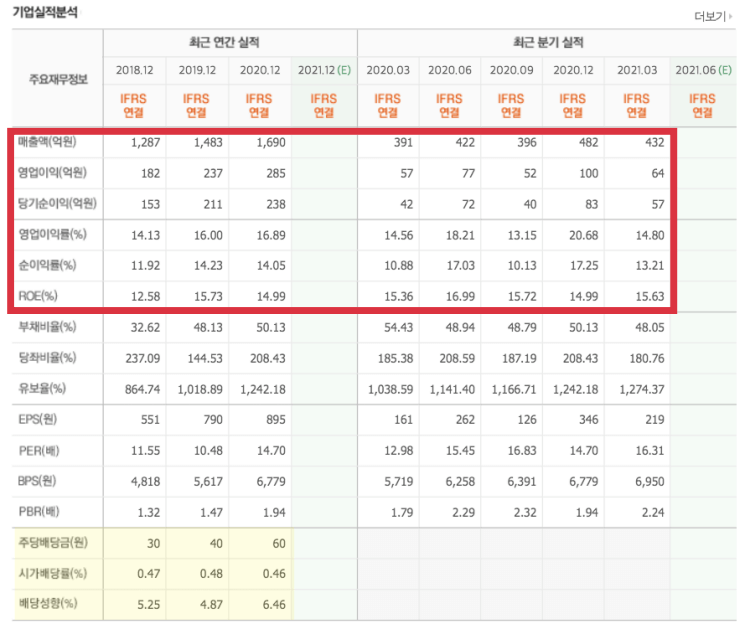Viewport: 750px width, 629px height.
Task: Click the 부채비율(%) row label
Action: click(47, 327)
